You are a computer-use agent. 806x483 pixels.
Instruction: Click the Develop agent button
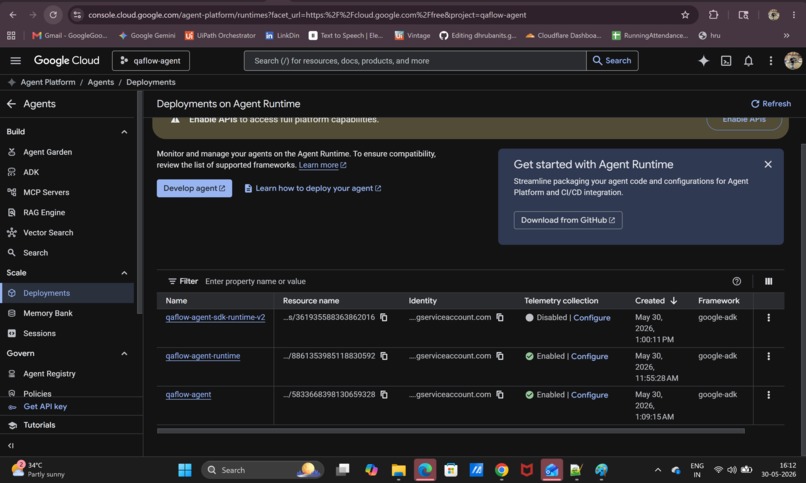(194, 188)
